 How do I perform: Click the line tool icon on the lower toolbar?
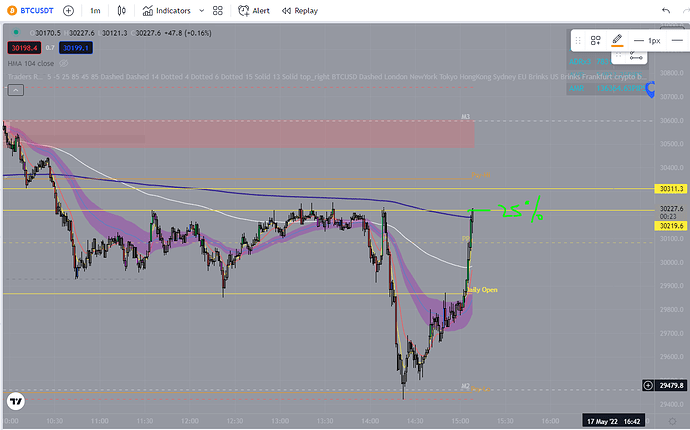point(636,56)
